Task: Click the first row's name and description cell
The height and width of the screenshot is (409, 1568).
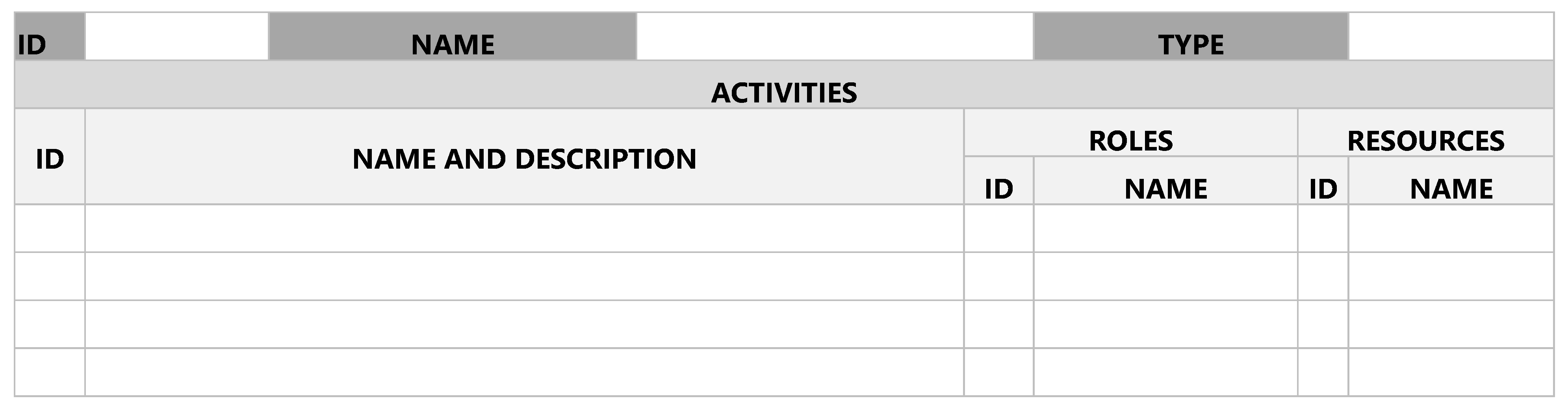Action: pyautogui.click(x=524, y=228)
